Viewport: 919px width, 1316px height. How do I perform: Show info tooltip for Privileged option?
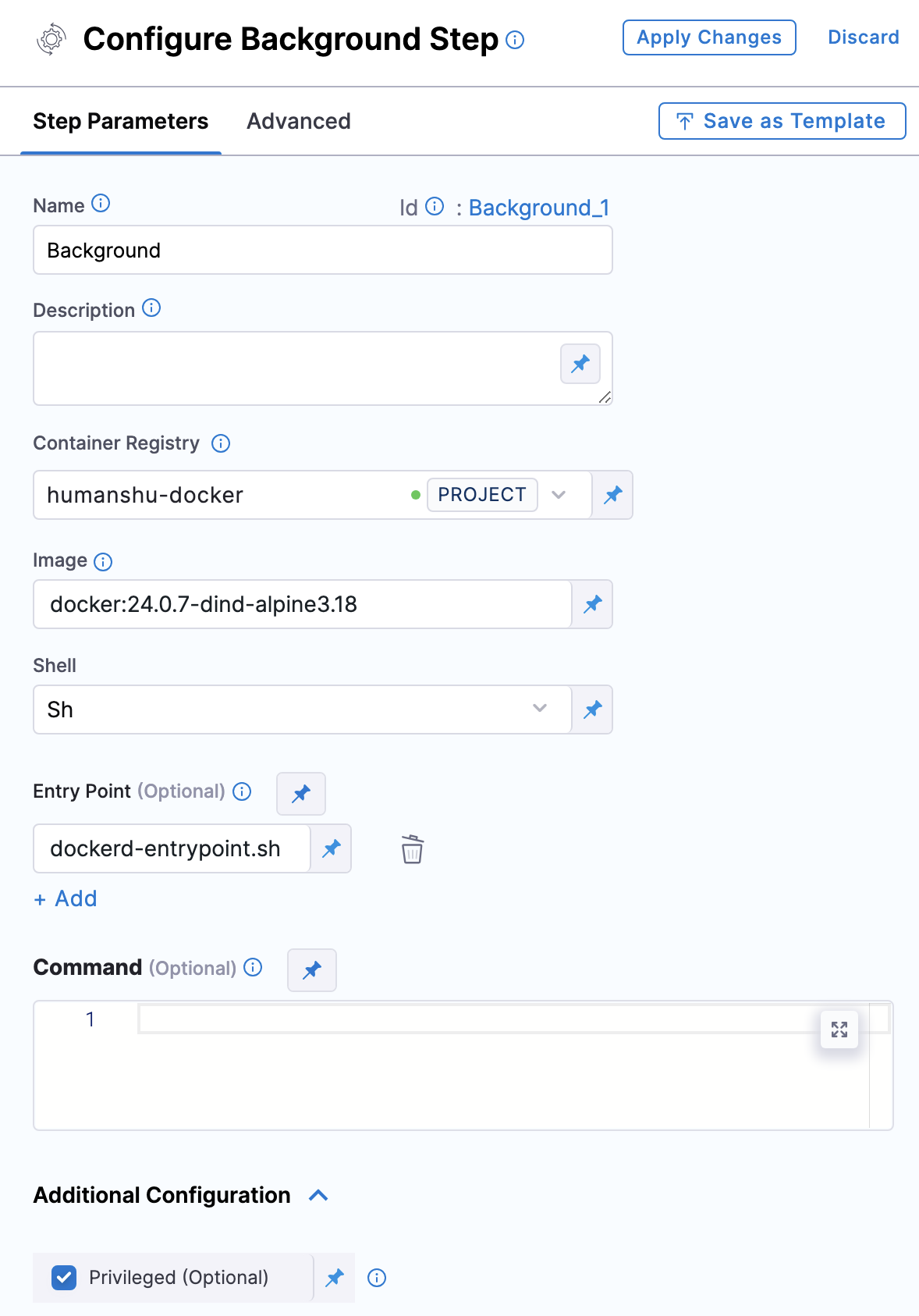[377, 1278]
